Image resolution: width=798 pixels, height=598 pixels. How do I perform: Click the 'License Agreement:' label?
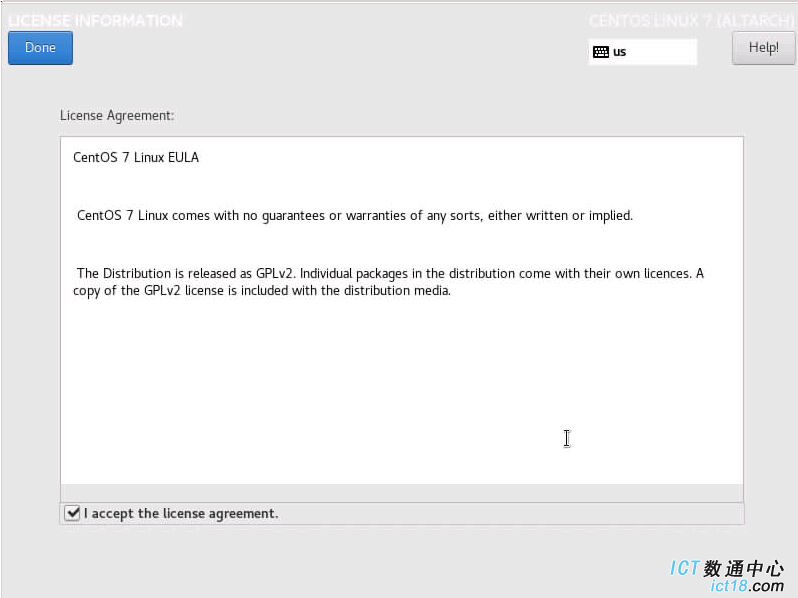(x=117, y=116)
